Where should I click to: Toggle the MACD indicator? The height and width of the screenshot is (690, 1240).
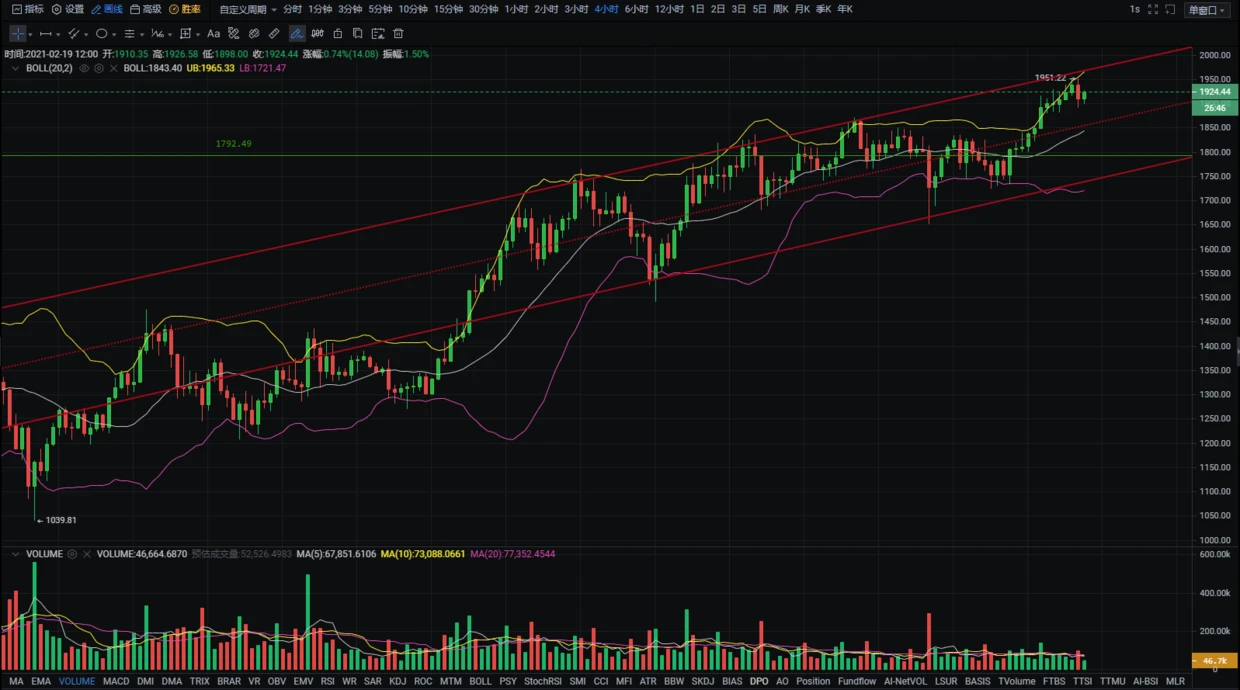pyautogui.click(x=116, y=681)
